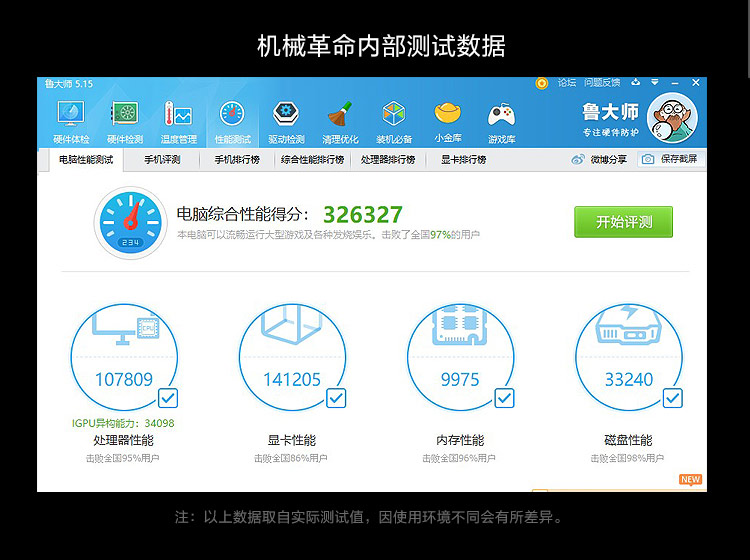Viewport: 750px width, 560px height.
Task: Click the skin/theme icon in title bar
Action: (635, 82)
